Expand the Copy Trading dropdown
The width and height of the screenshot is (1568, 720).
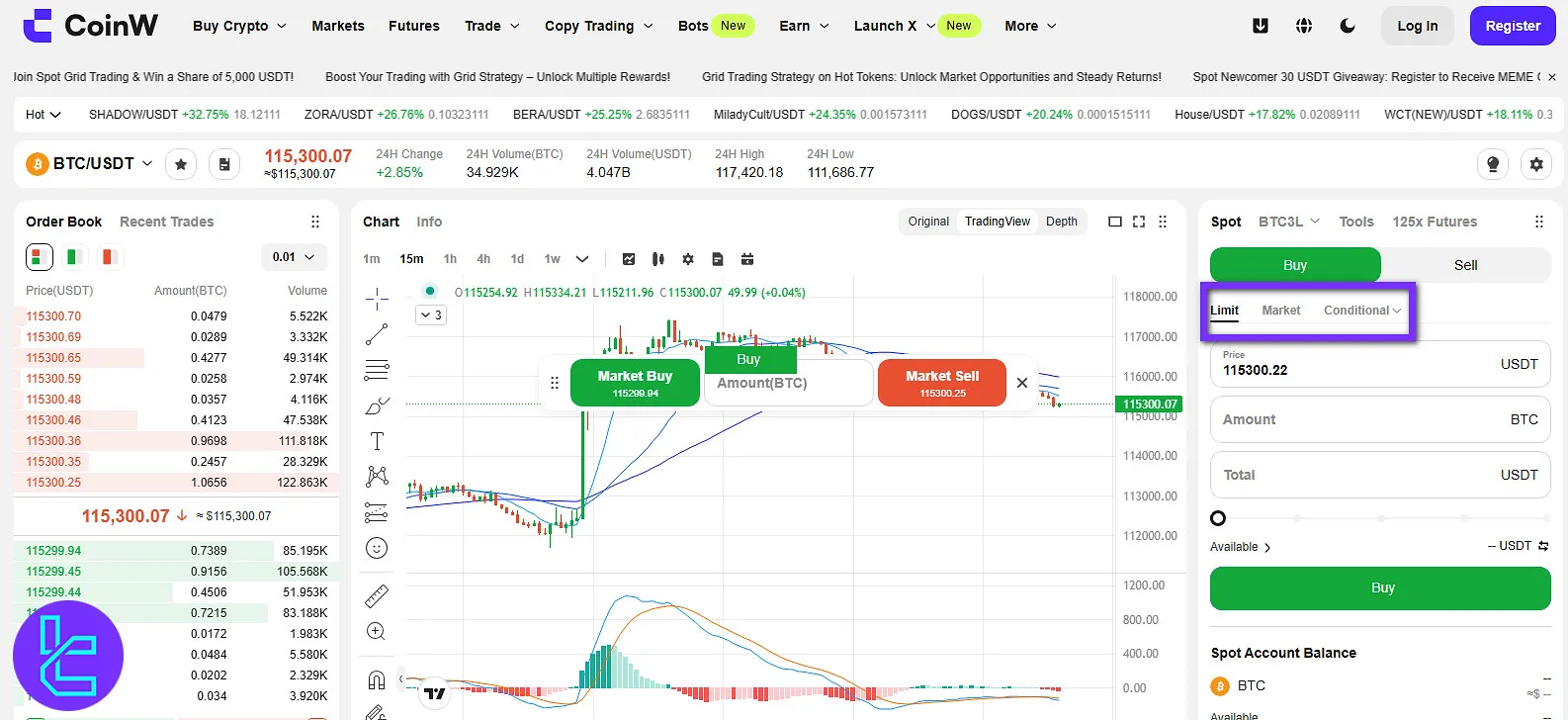tap(599, 26)
